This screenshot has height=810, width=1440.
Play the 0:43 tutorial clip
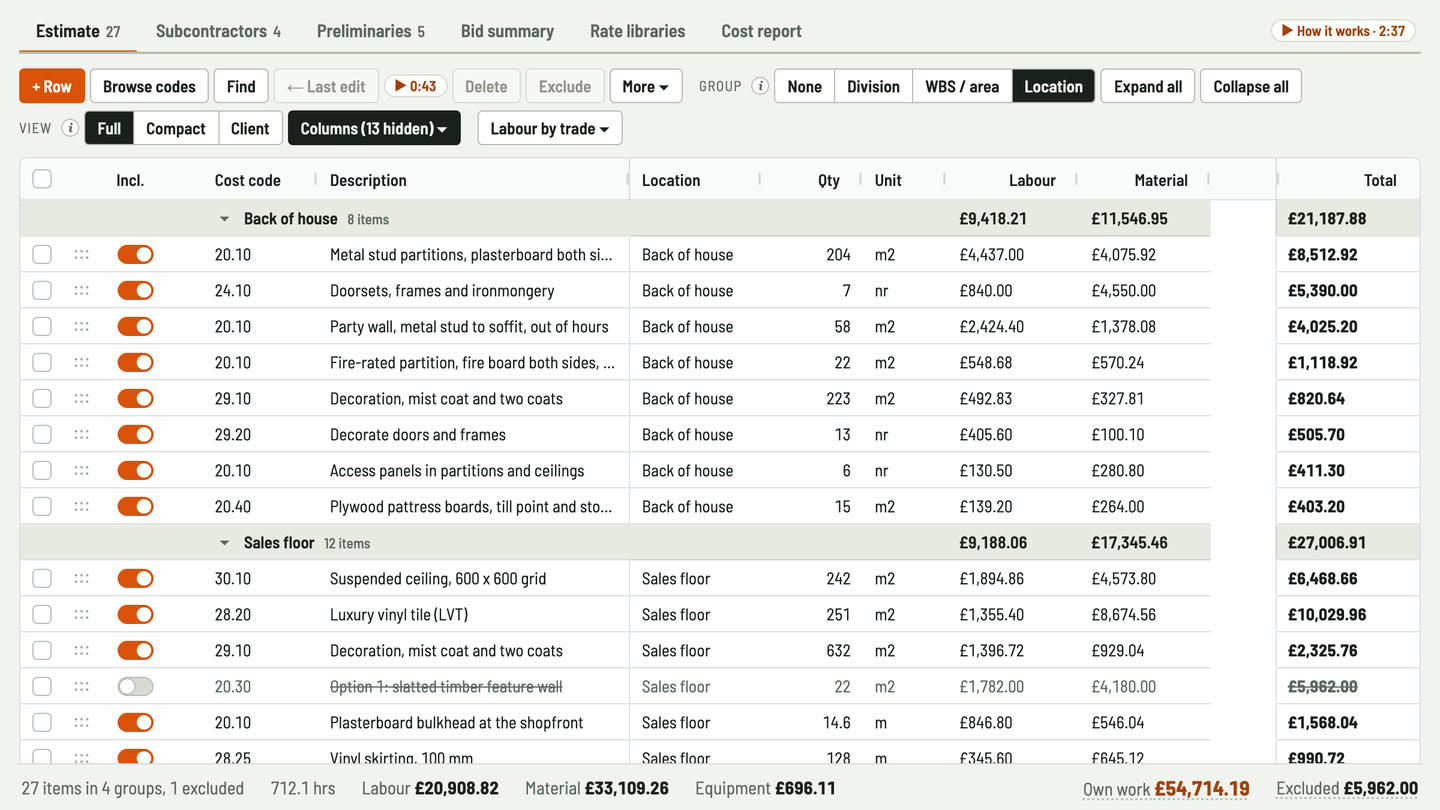(x=415, y=86)
